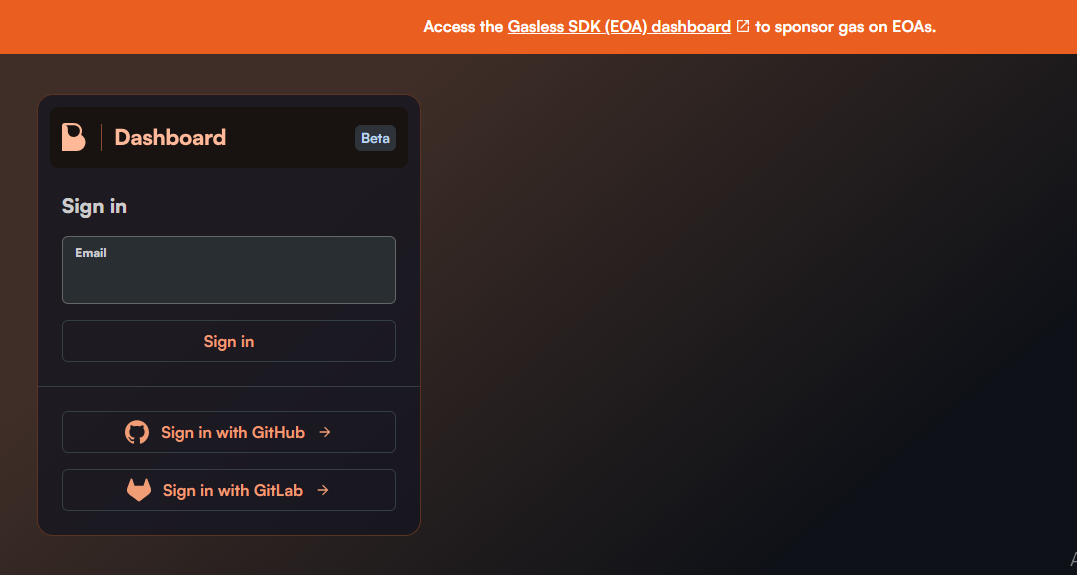Screen dimensions: 1077x575
Task: Click the GitLab fox icon
Action: 139,490
